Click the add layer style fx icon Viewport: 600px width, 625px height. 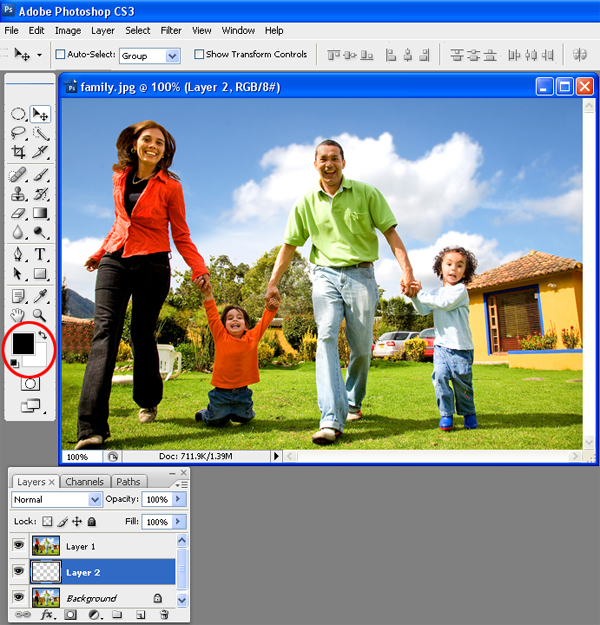click(x=47, y=614)
